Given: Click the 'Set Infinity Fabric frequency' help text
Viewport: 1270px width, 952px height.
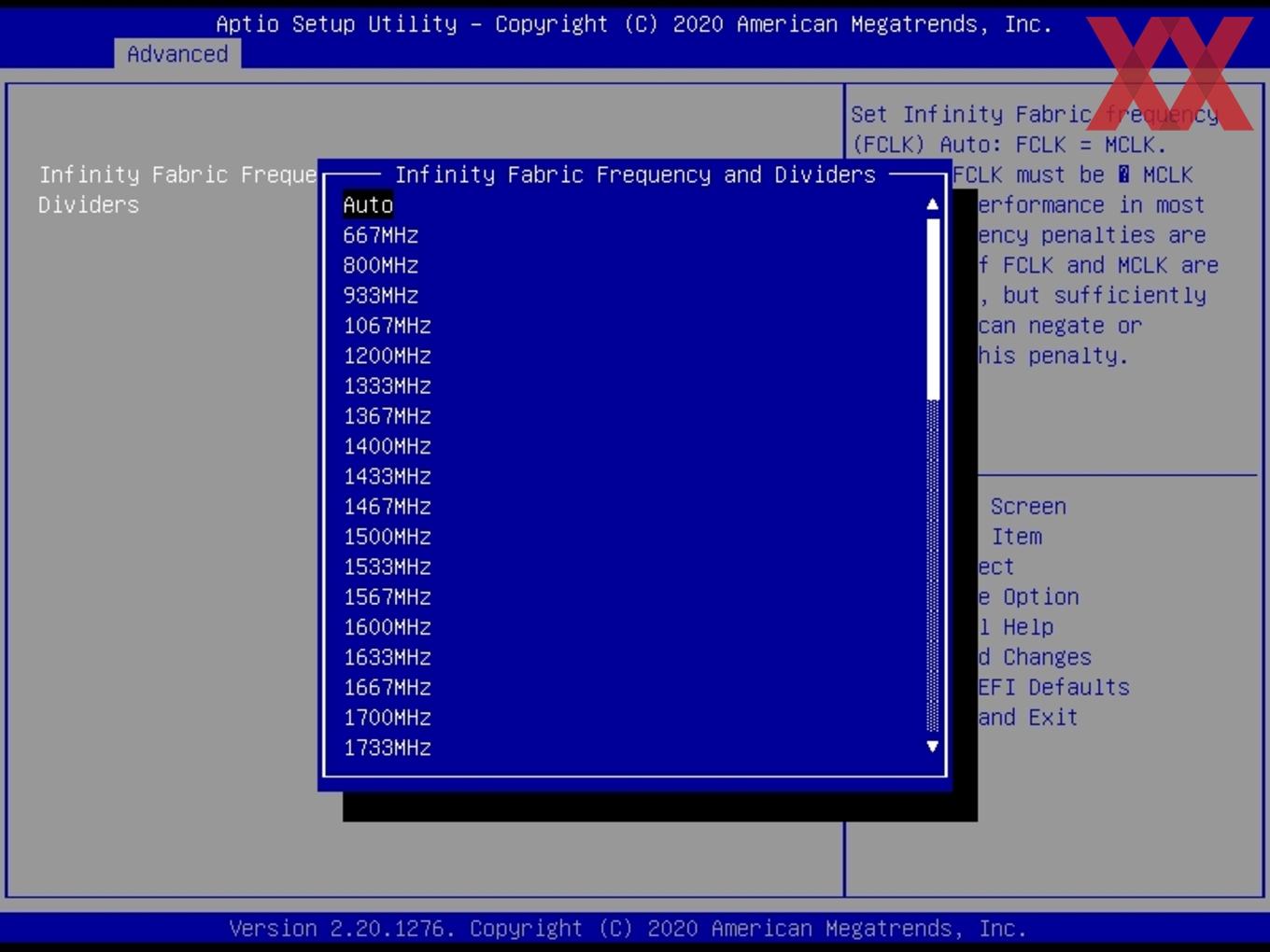Looking at the screenshot, I should pos(1035,115).
